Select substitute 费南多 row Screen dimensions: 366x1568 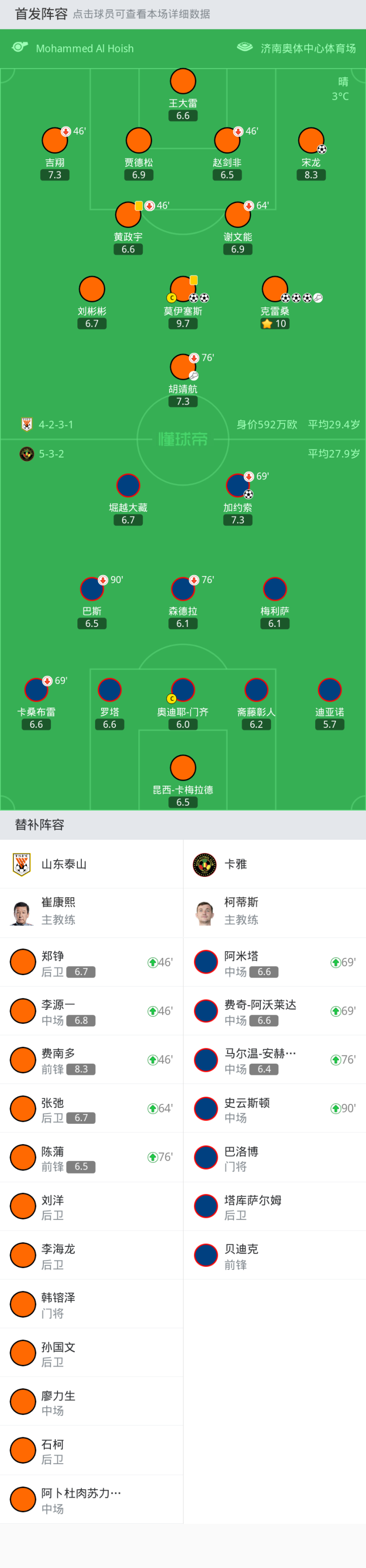click(x=91, y=1060)
